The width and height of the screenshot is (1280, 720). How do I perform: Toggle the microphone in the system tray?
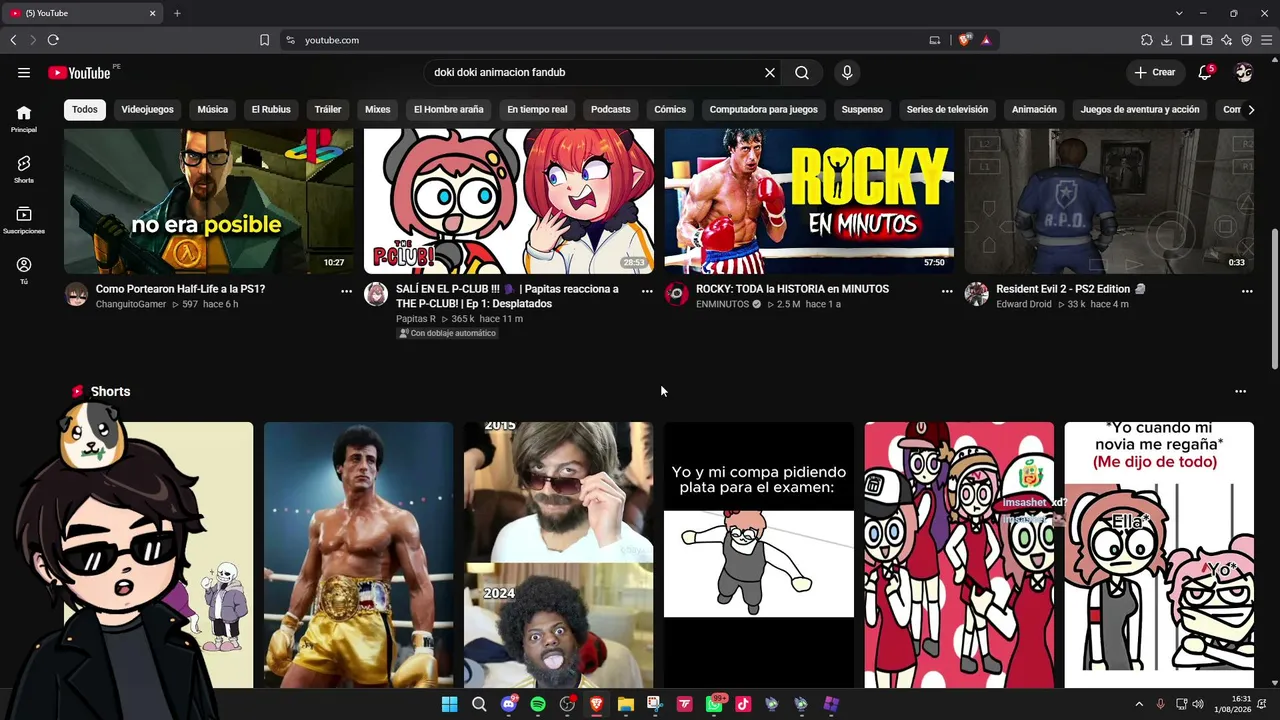[1161, 704]
